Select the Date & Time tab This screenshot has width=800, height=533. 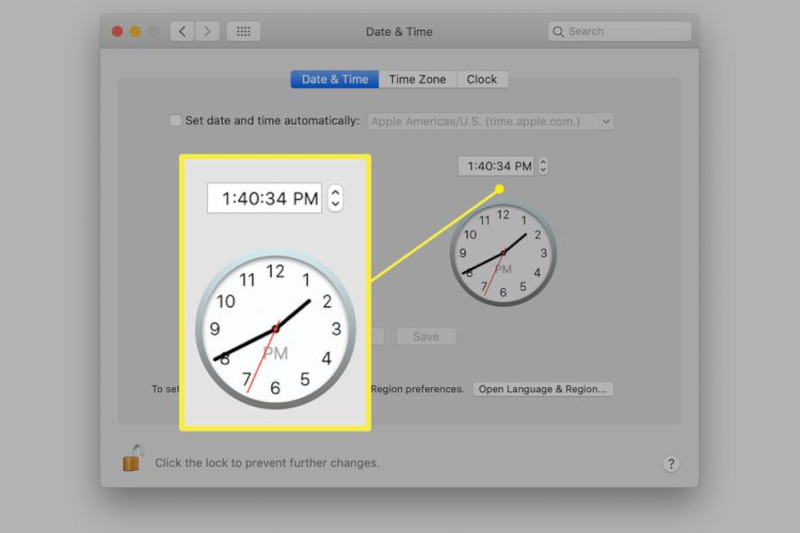click(x=335, y=79)
